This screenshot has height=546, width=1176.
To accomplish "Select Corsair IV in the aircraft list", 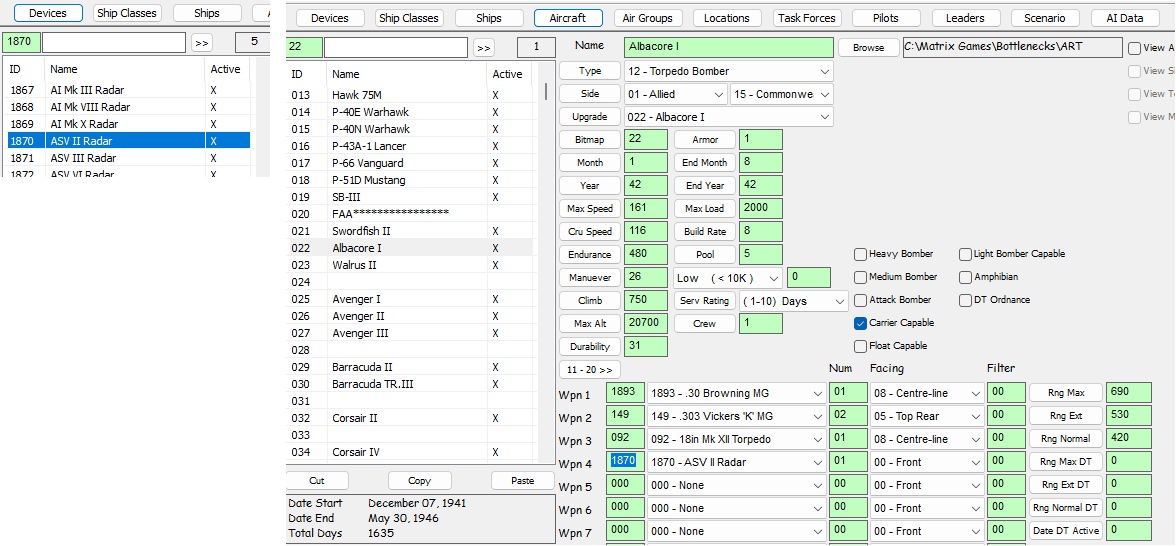I will (411, 452).
